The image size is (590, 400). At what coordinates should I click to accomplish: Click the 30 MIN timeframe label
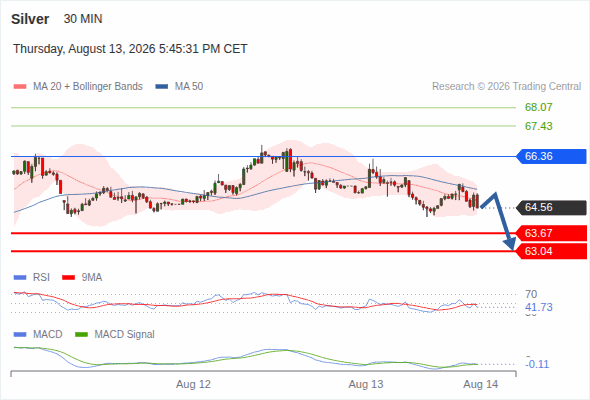tap(83, 19)
